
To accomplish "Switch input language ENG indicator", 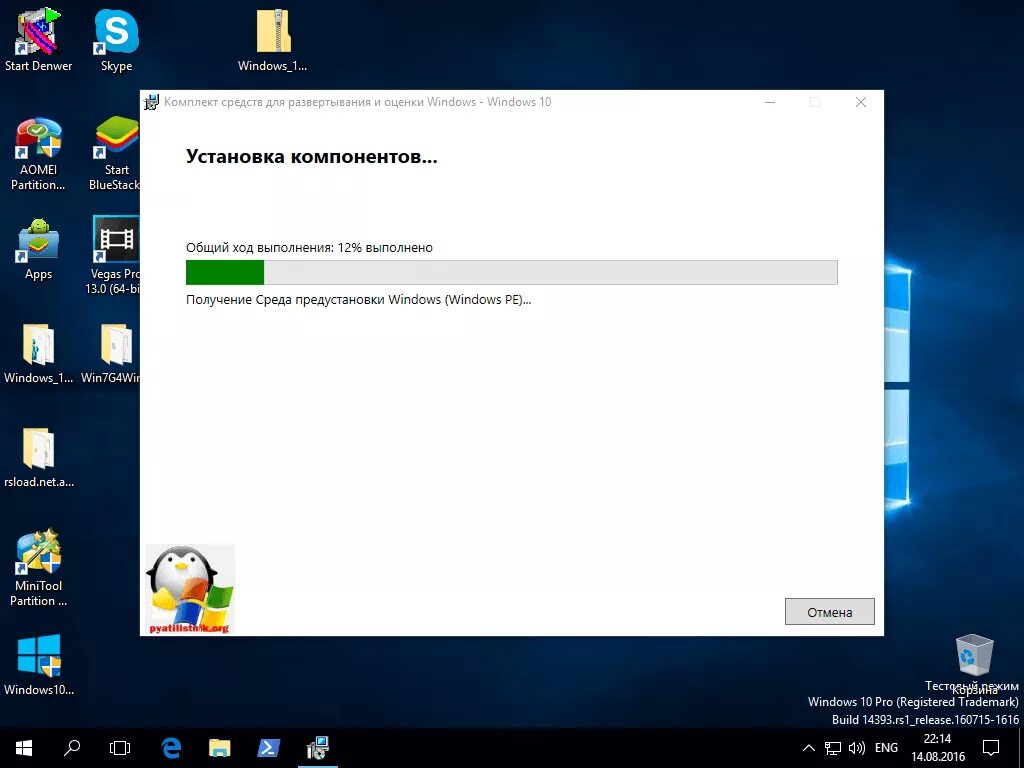I will [x=886, y=748].
